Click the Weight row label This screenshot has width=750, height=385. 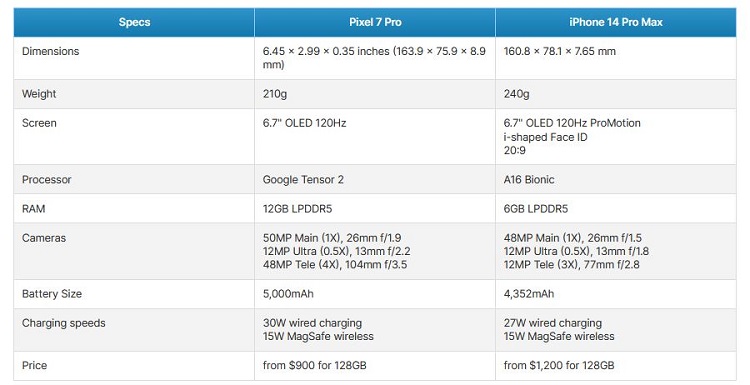click(39, 94)
